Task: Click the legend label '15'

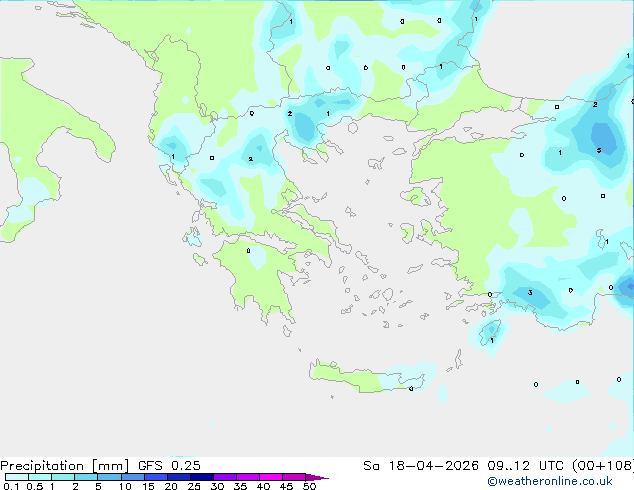Action: pos(148,486)
